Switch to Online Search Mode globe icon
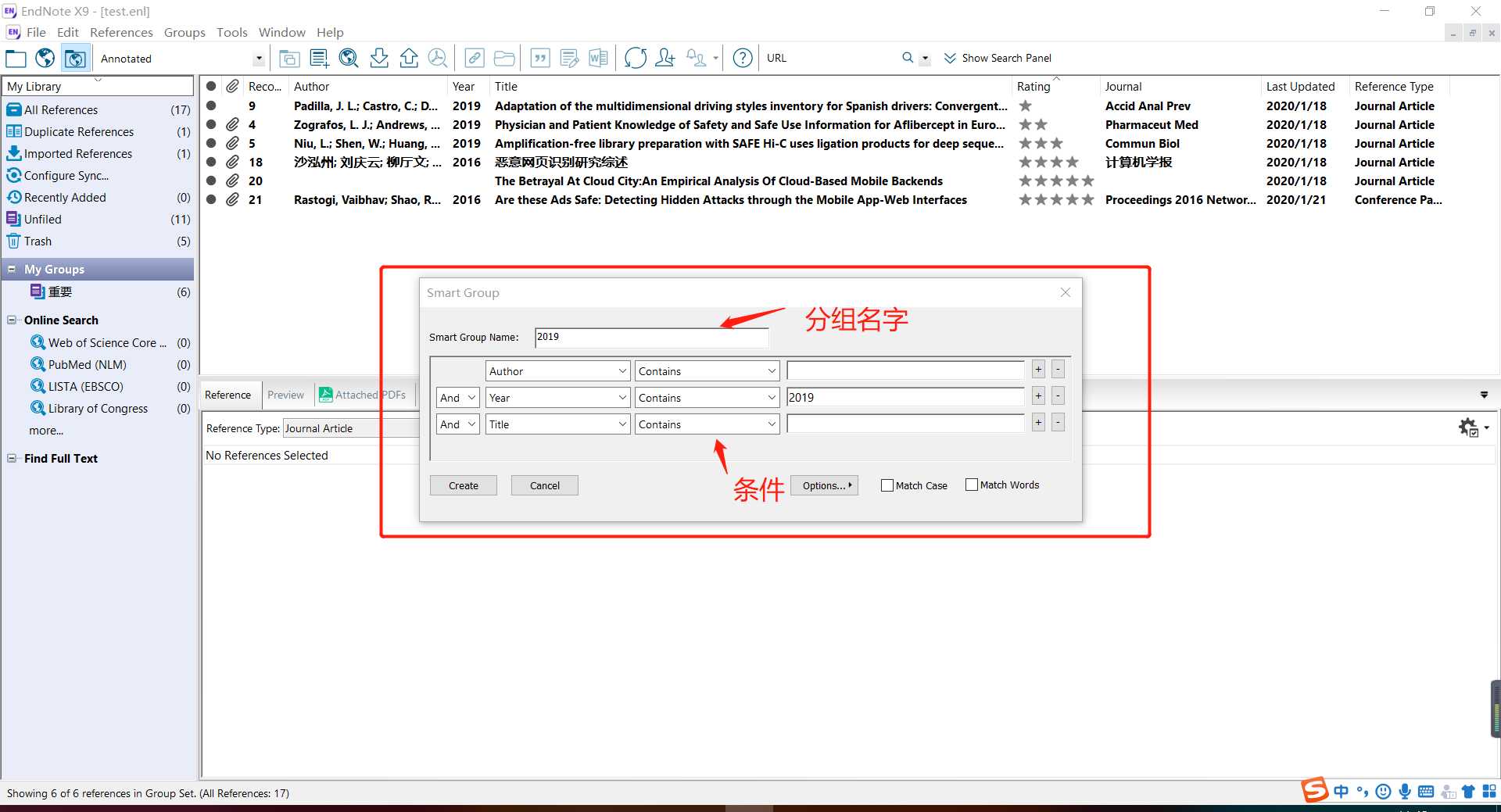This screenshot has width=1501, height=812. click(x=45, y=59)
